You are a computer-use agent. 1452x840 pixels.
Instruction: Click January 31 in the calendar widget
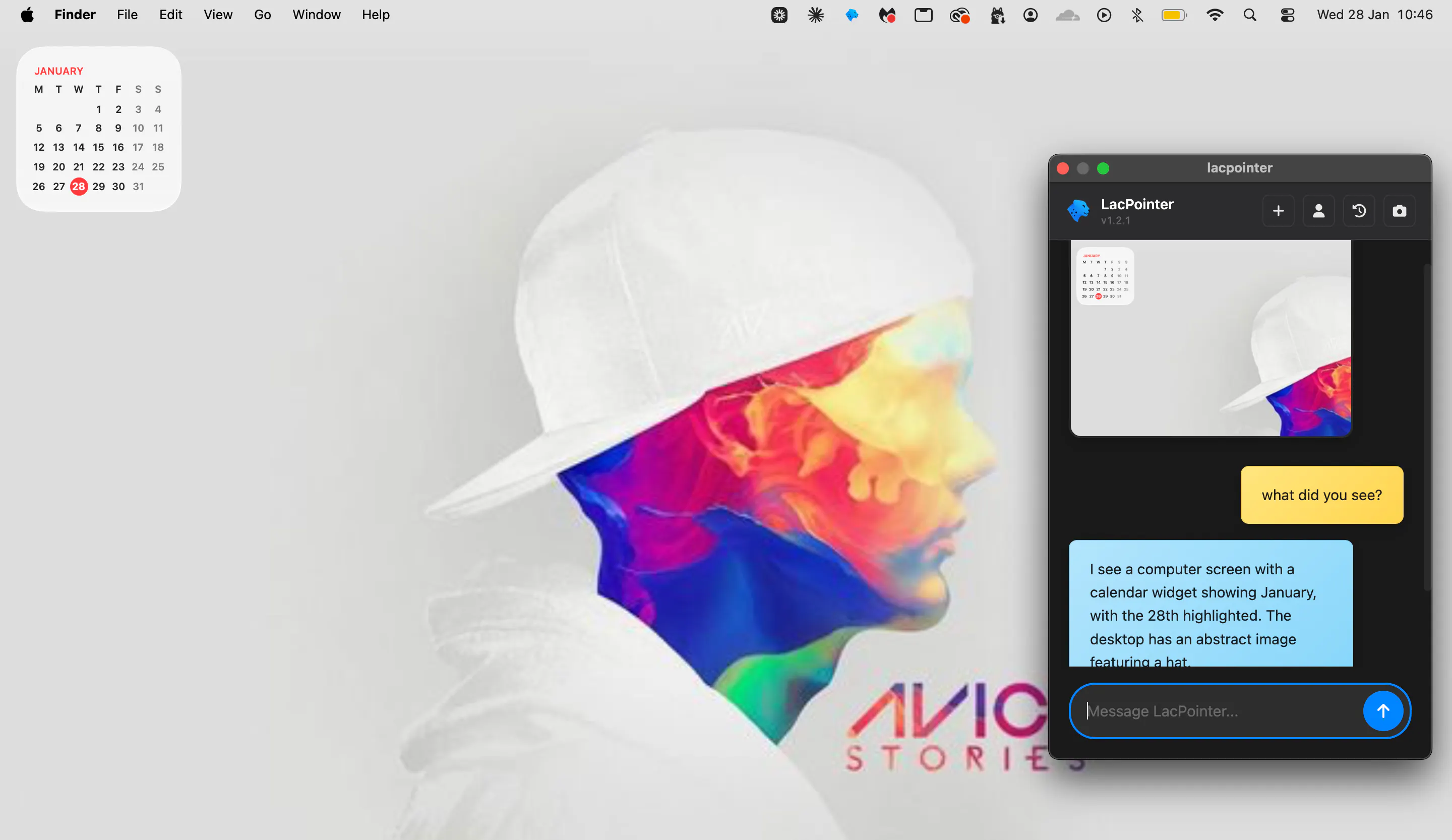(138, 186)
